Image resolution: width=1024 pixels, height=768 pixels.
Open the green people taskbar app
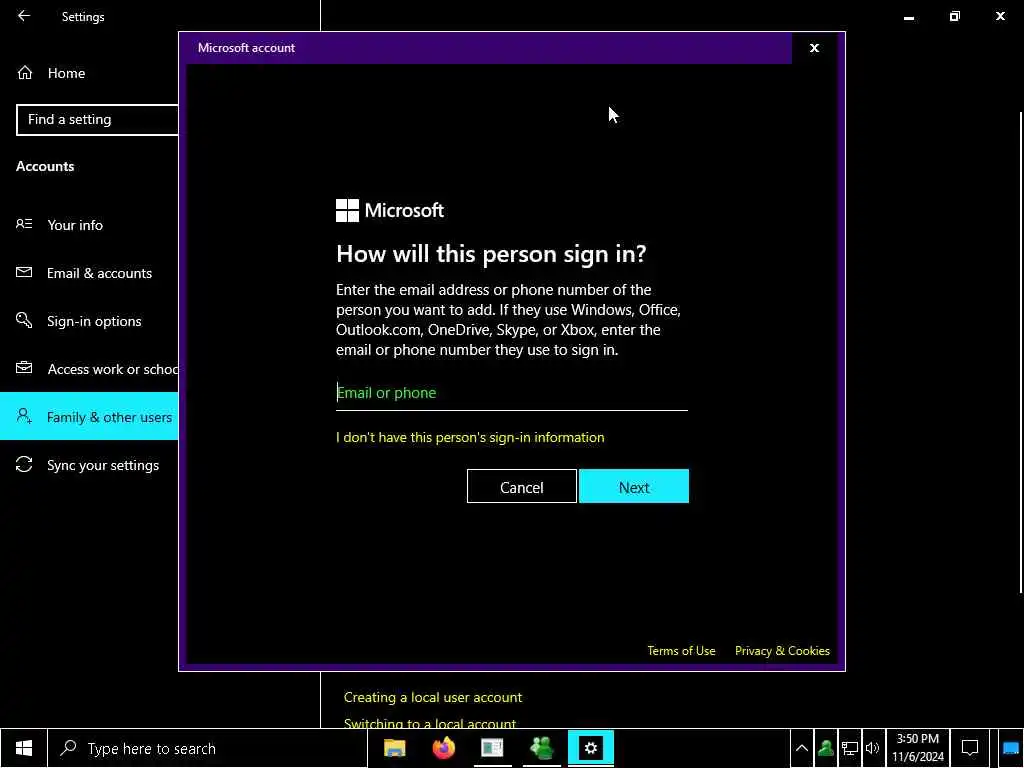(x=541, y=748)
